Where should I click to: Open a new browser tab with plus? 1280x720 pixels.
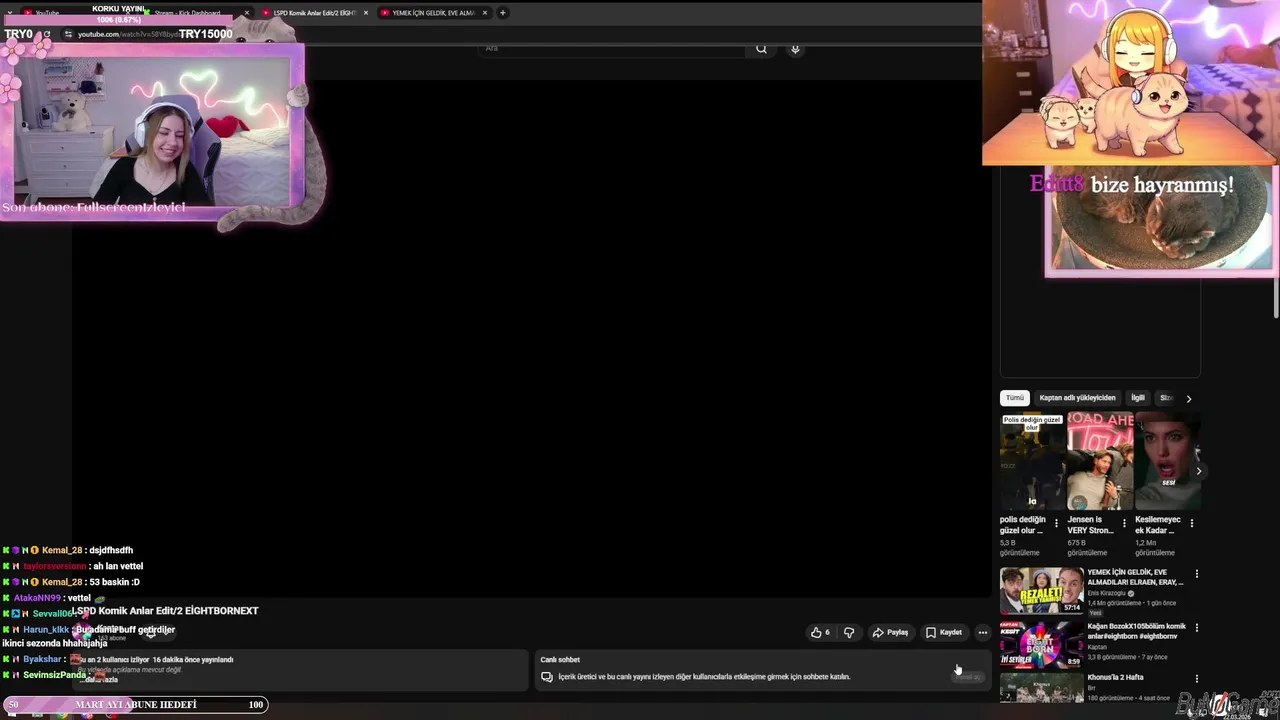[x=502, y=13]
